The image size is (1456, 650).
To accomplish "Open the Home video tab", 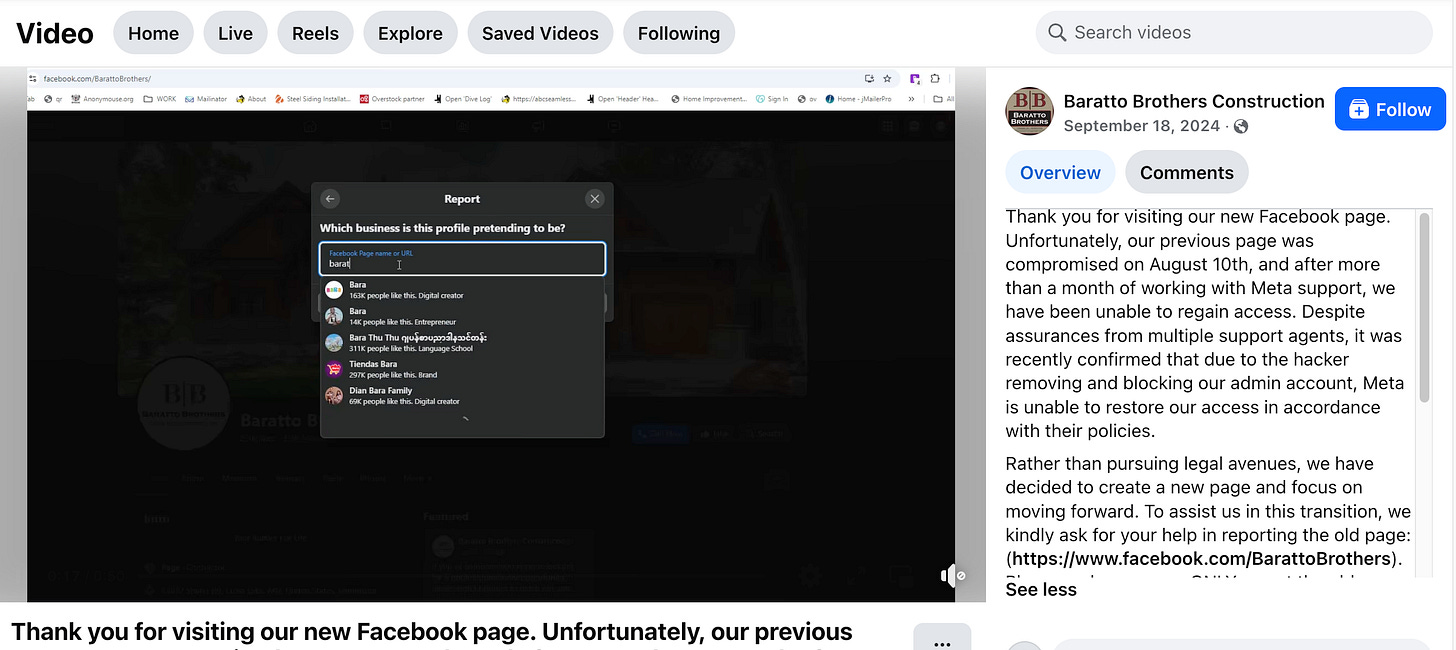I will point(153,33).
